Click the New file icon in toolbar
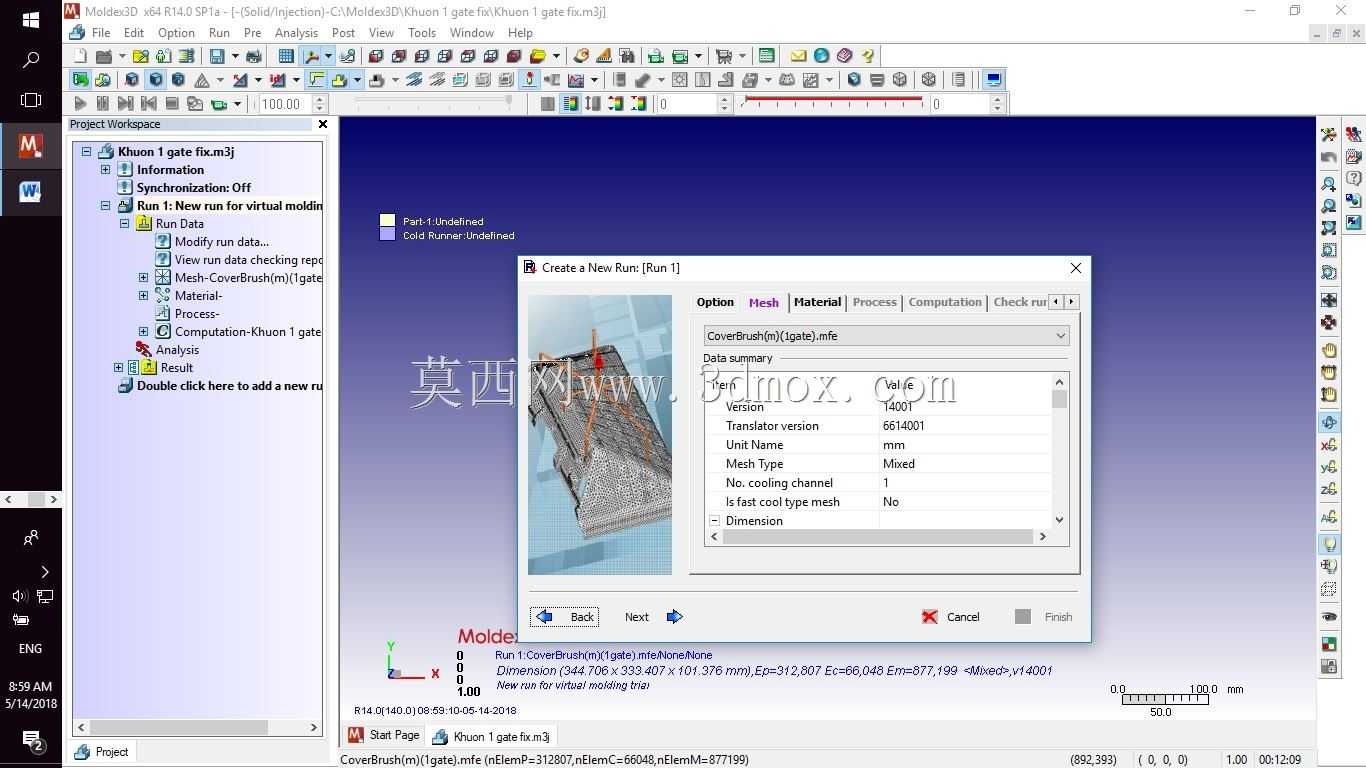 pos(81,56)
